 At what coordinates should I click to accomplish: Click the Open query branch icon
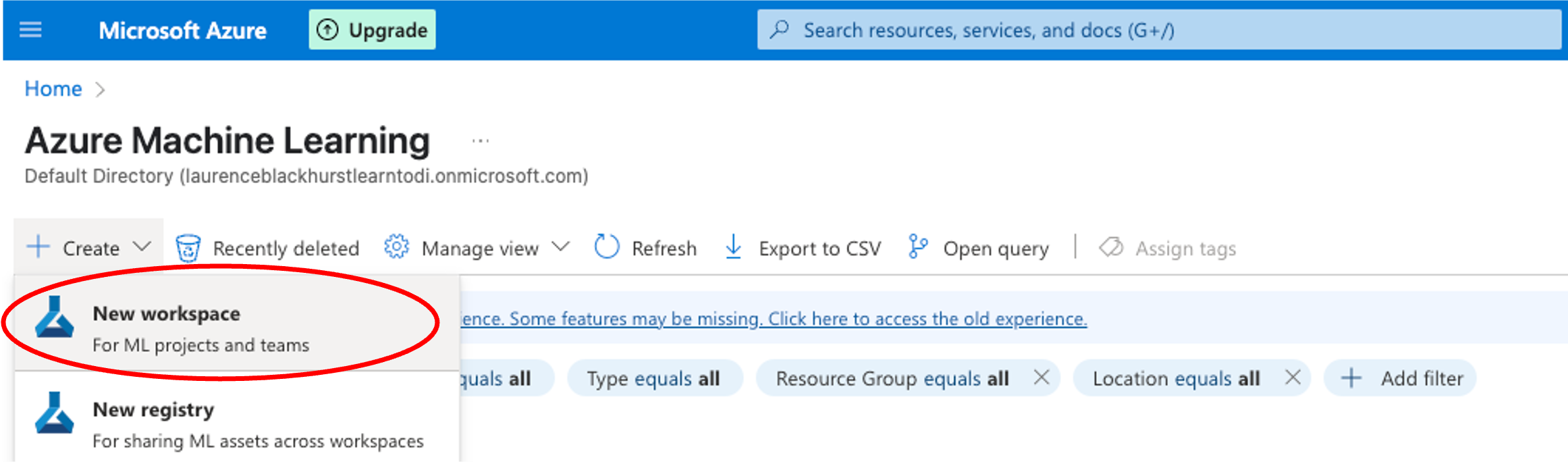(x=918, y=247)
